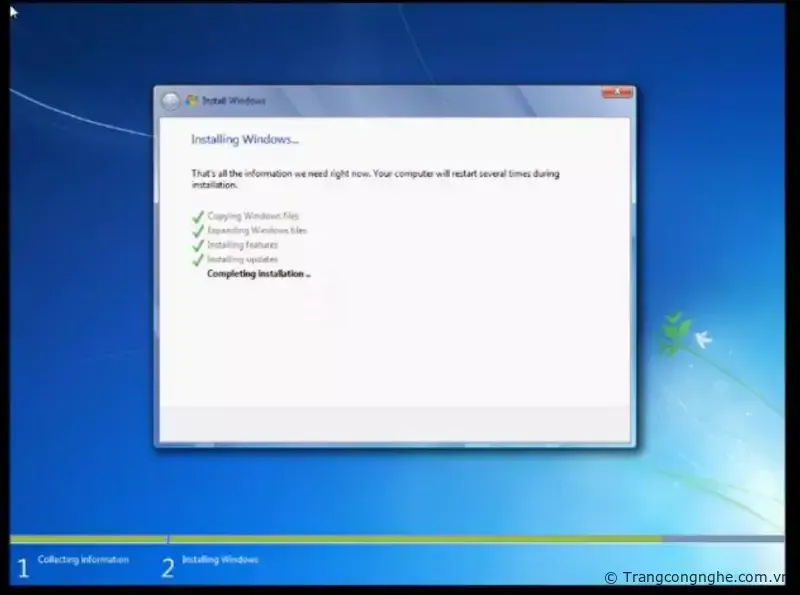800x595 pixels.
Task: Switch to the Installing Windows stage
Action: click(x=219, y=560)
